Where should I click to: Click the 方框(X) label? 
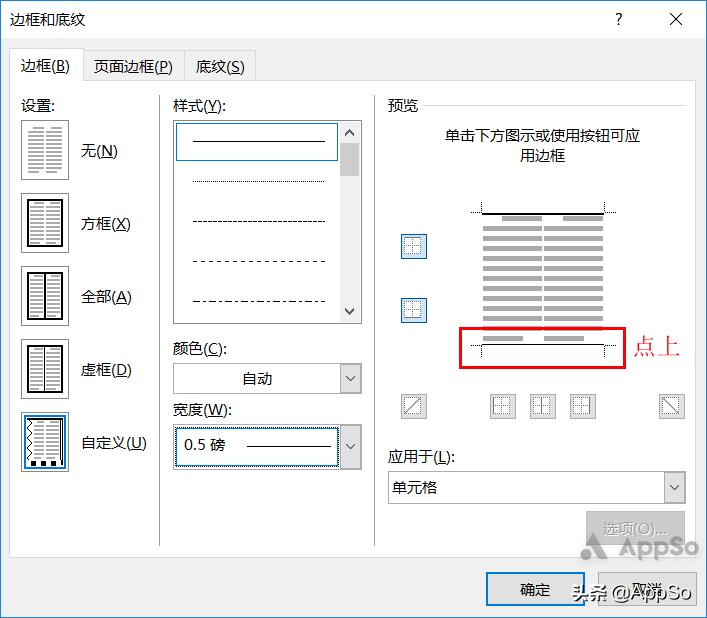click(106, 224)
